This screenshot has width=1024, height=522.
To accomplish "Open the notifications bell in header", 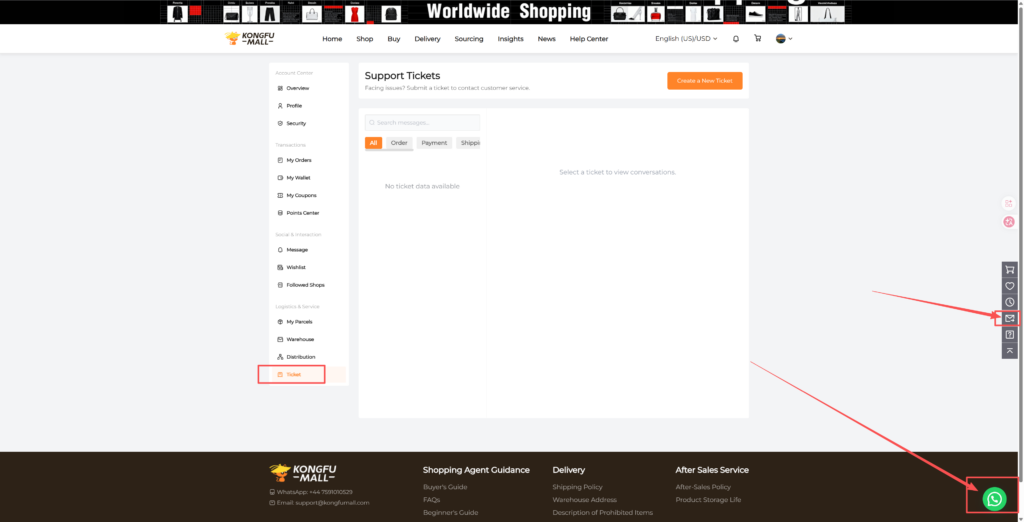I will [736, 39].
